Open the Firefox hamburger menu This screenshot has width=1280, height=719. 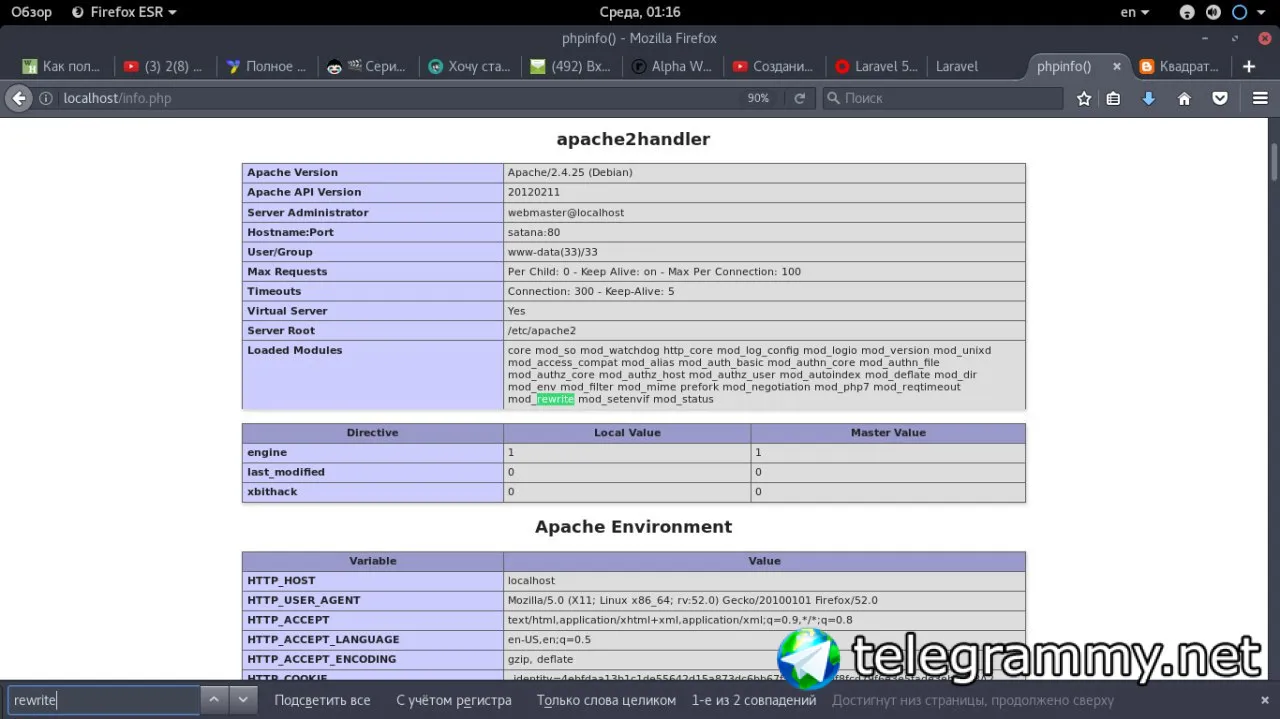[1260, 98]
